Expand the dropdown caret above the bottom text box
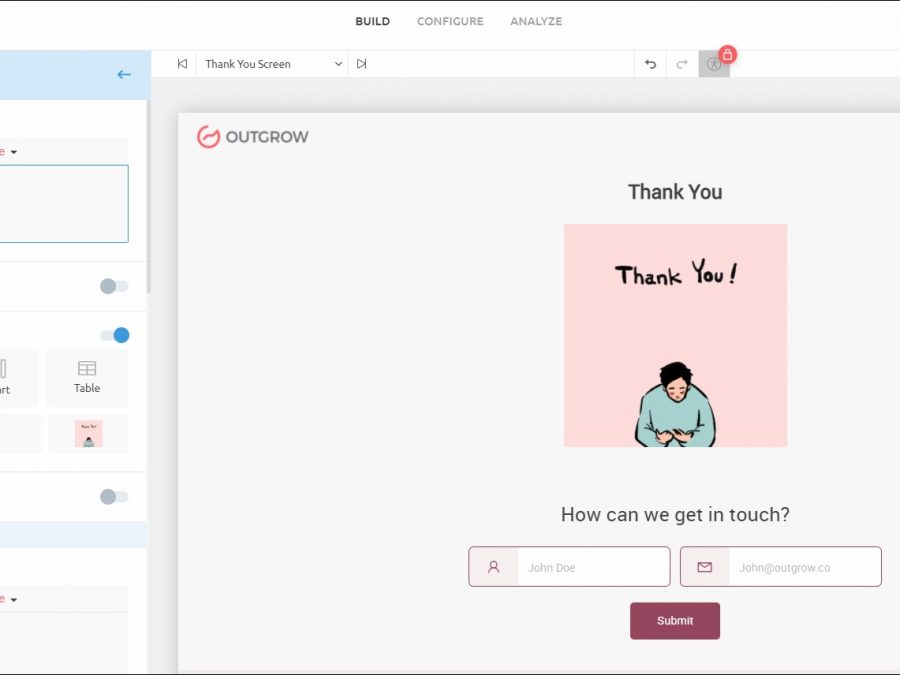 [x=13, y=599]
